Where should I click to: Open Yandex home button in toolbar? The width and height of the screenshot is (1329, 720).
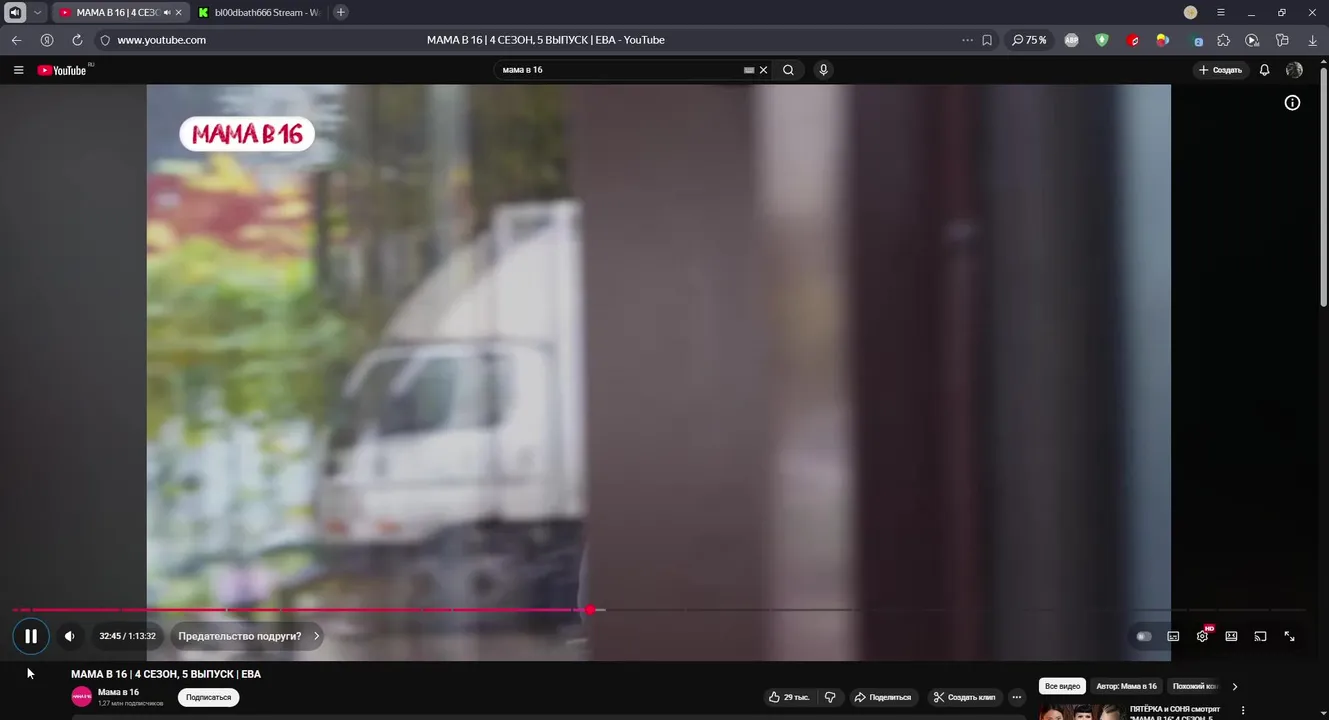[47, 40]
